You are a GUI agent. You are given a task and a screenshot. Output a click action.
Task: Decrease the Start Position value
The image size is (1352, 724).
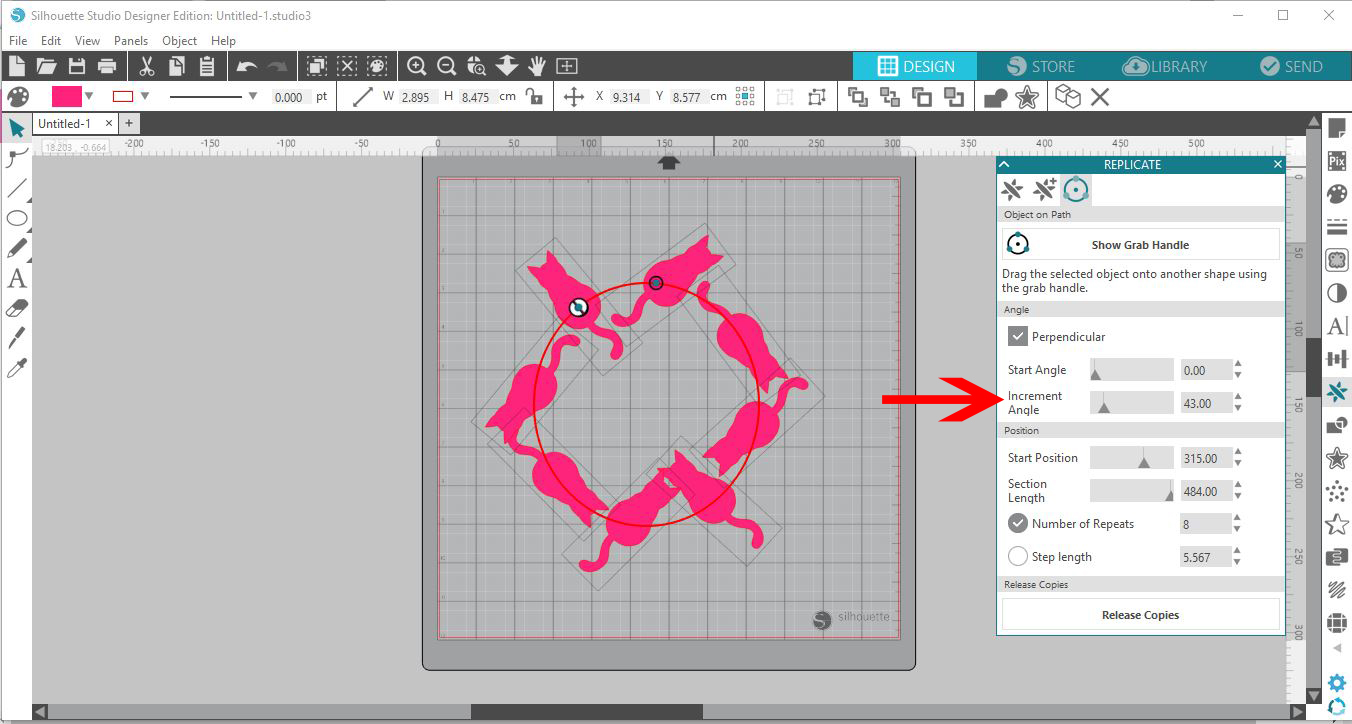1238,463
